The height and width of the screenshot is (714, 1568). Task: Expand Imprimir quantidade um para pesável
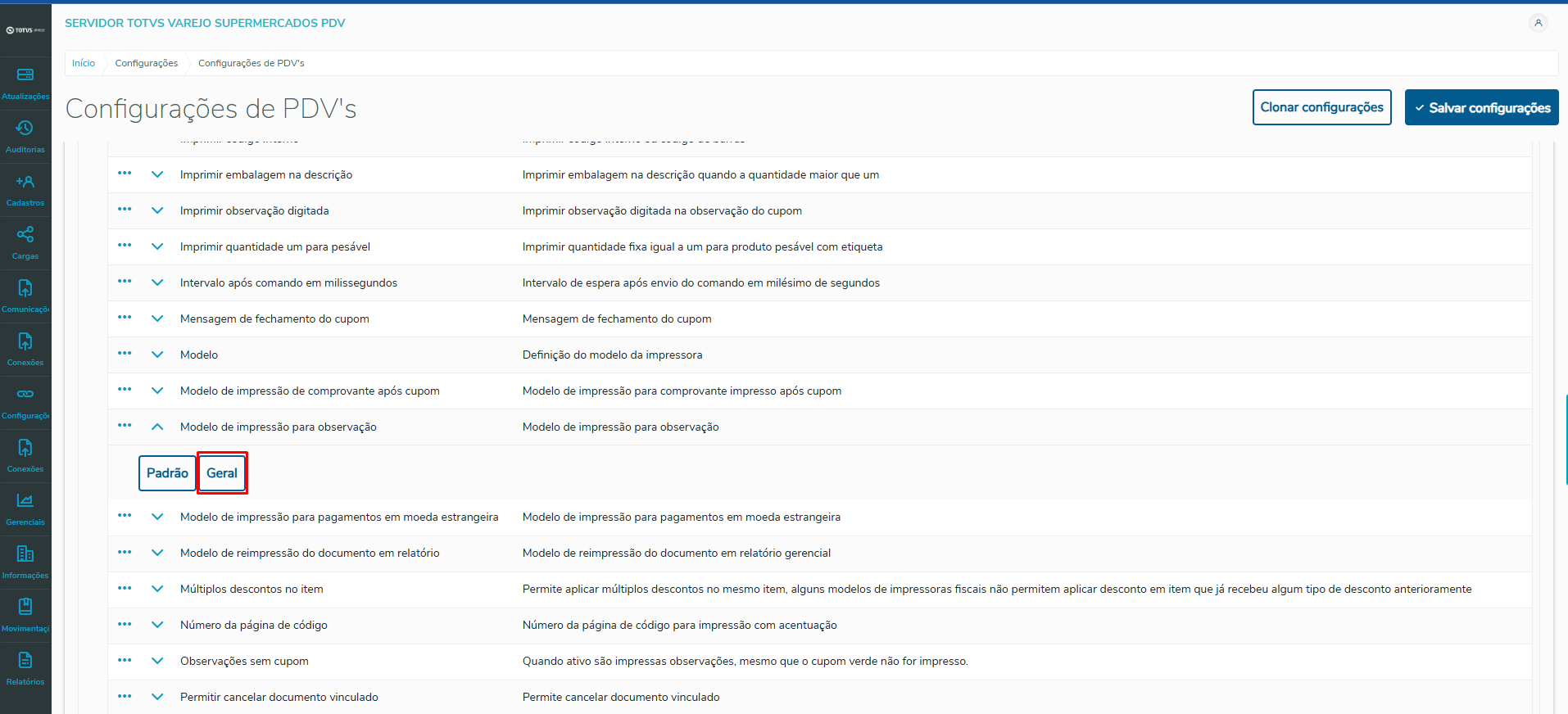157,246
